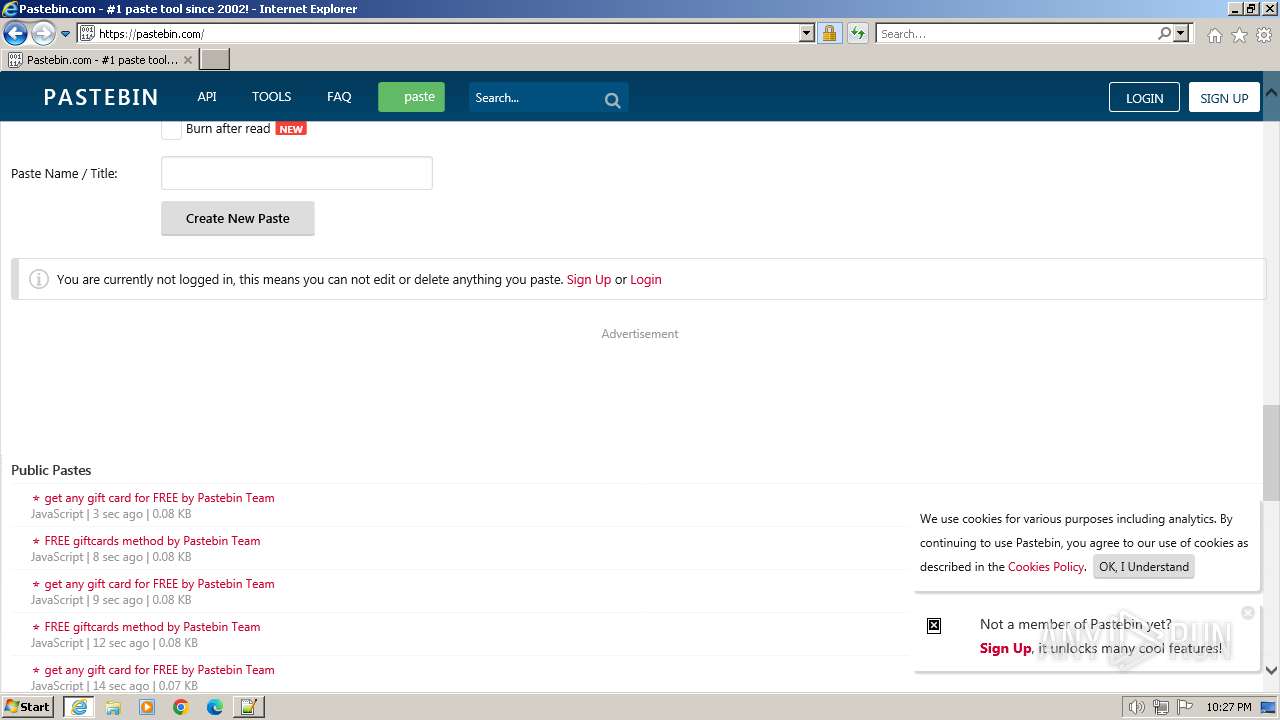Viewport: 1280px width, 720px height.
Task: Open Google Chrome from taskbar
Action: (181, 707)
